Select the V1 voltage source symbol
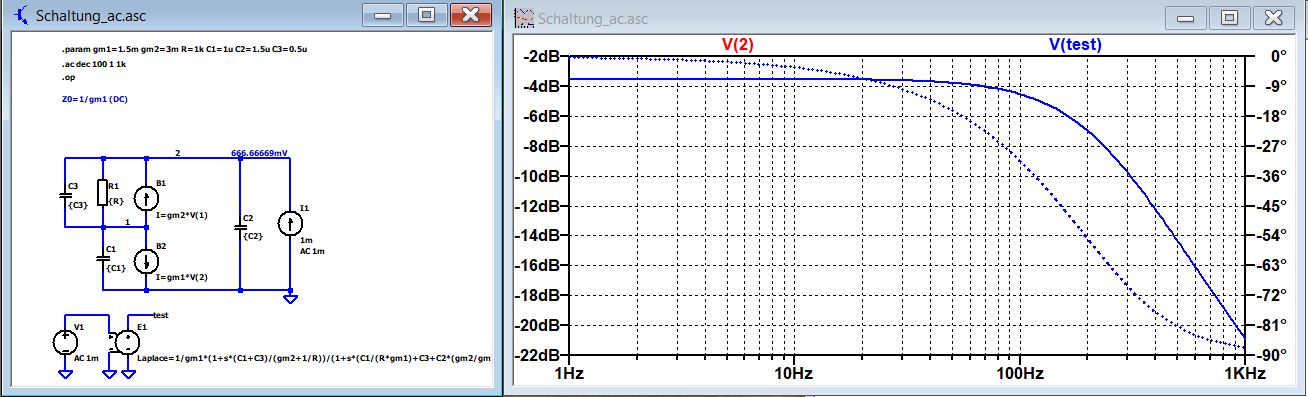 (x=65, y=342)
